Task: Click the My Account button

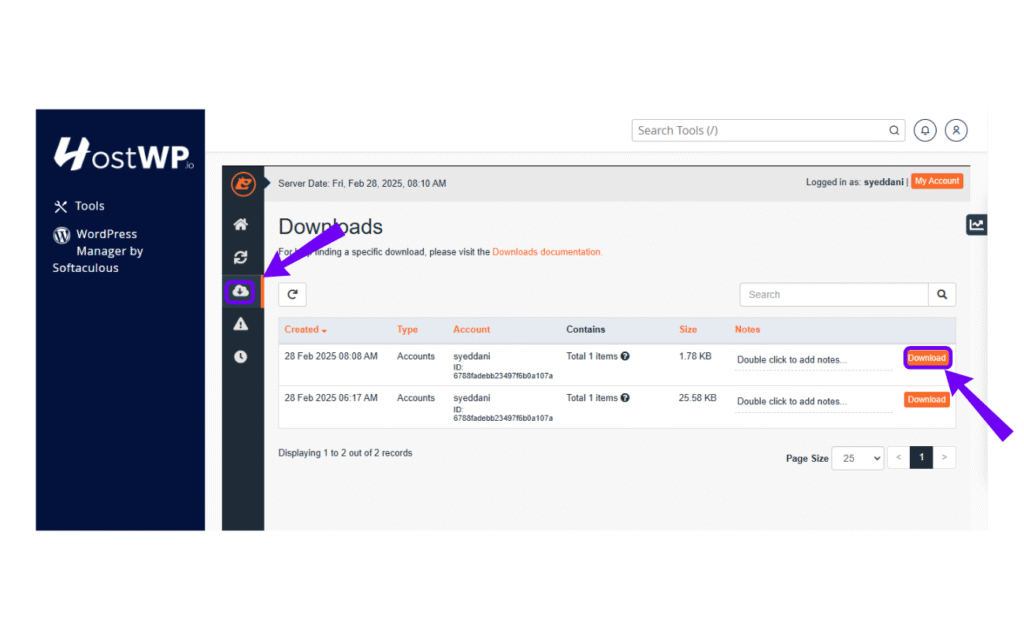Action: [936, 181]
